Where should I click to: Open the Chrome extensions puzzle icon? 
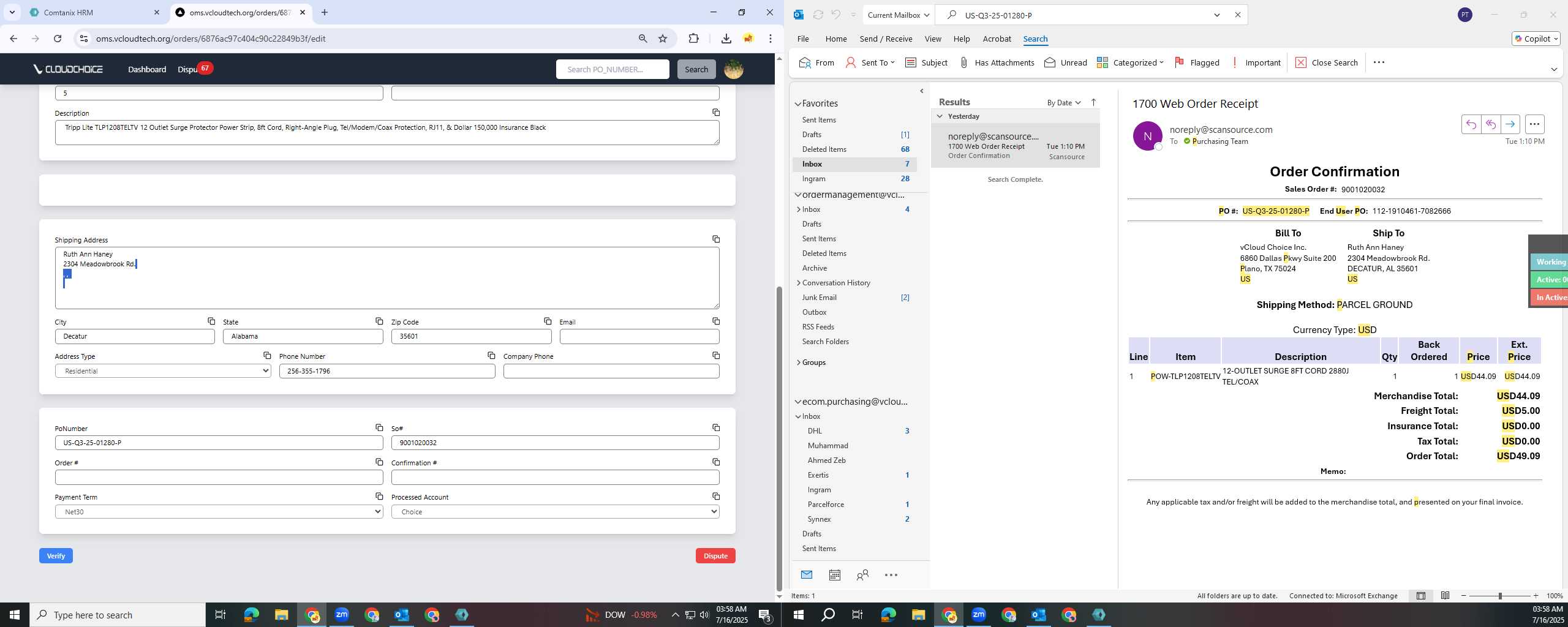click(x=693, y=39)
